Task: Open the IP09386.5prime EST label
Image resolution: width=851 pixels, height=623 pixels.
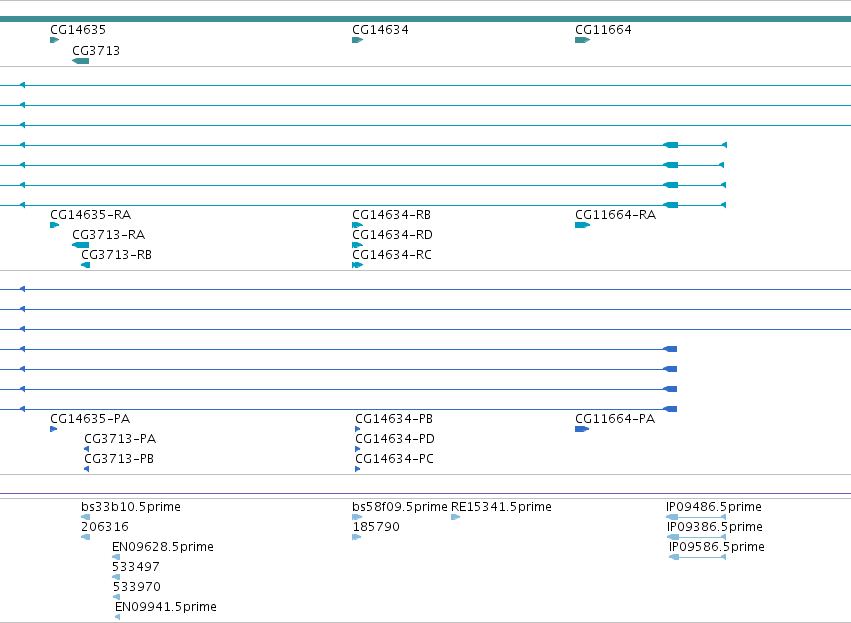Action: 715,527
